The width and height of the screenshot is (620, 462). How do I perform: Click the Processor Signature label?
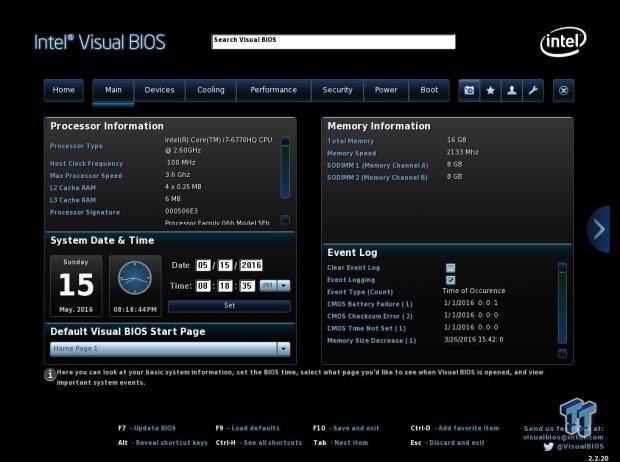(x=85, y=212)
